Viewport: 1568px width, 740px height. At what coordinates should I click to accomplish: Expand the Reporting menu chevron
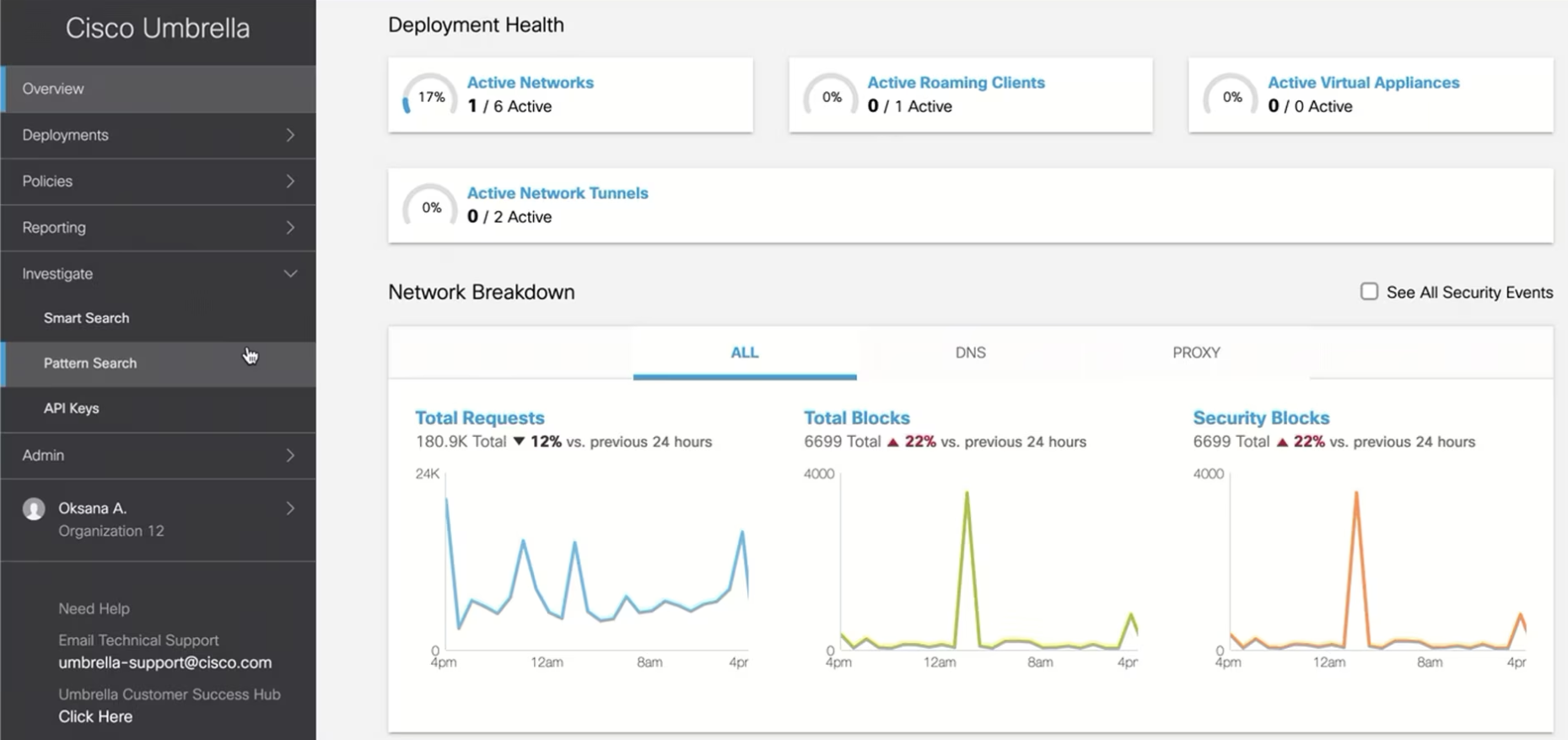click(290, 228)
